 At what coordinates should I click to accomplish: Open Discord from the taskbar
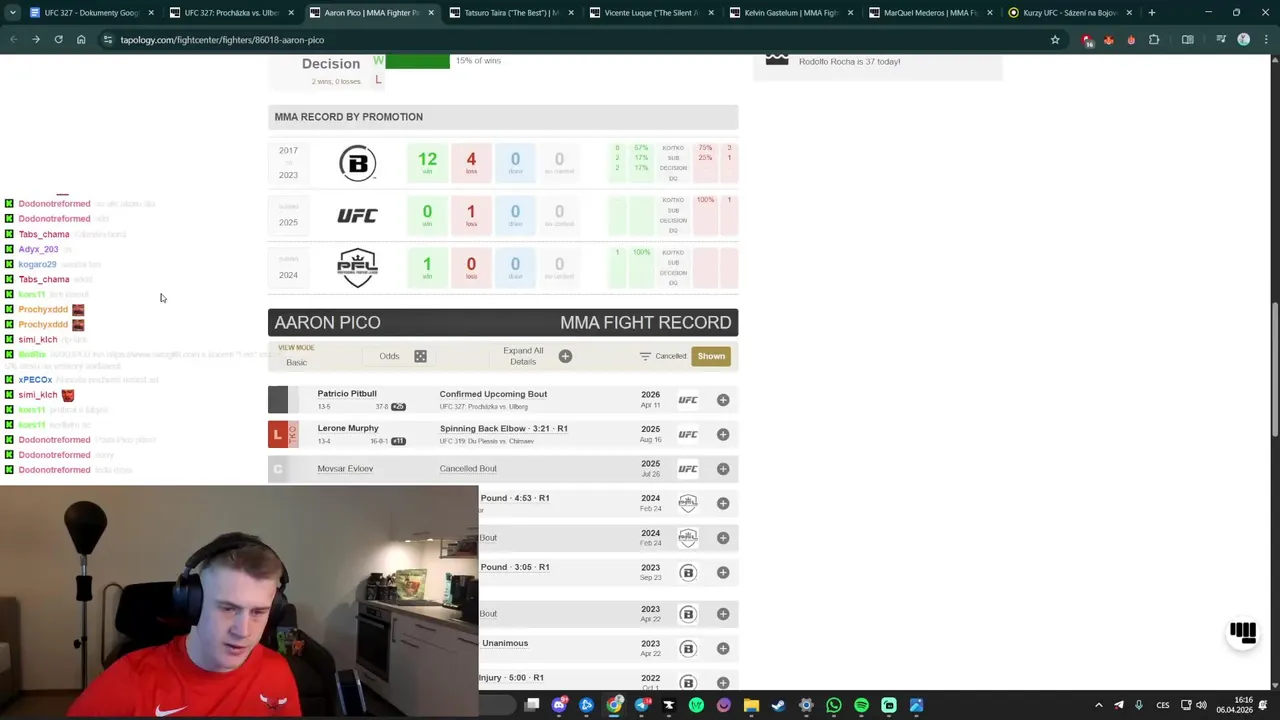coord(559,705)
